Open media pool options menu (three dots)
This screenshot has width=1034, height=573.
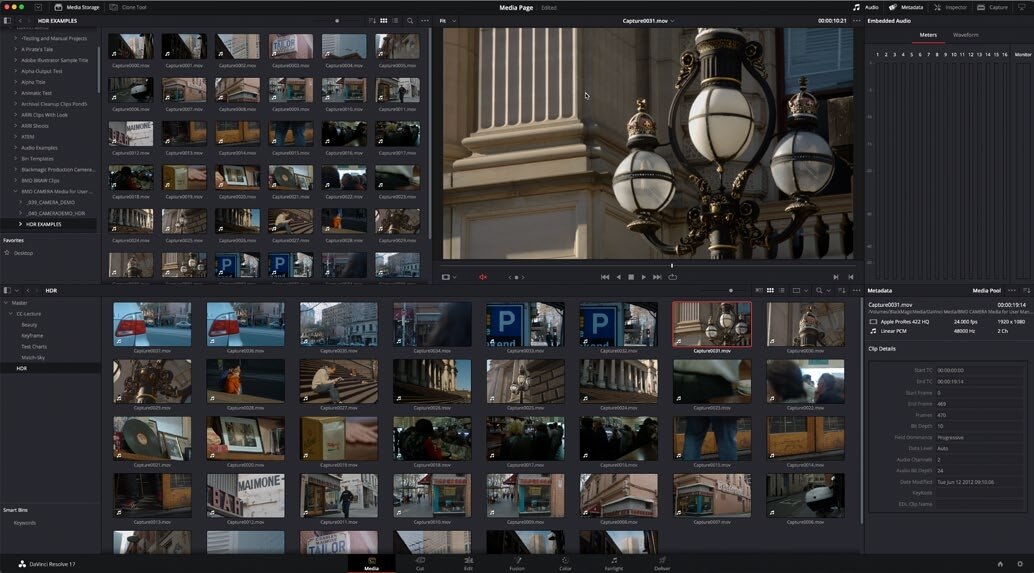857,291
